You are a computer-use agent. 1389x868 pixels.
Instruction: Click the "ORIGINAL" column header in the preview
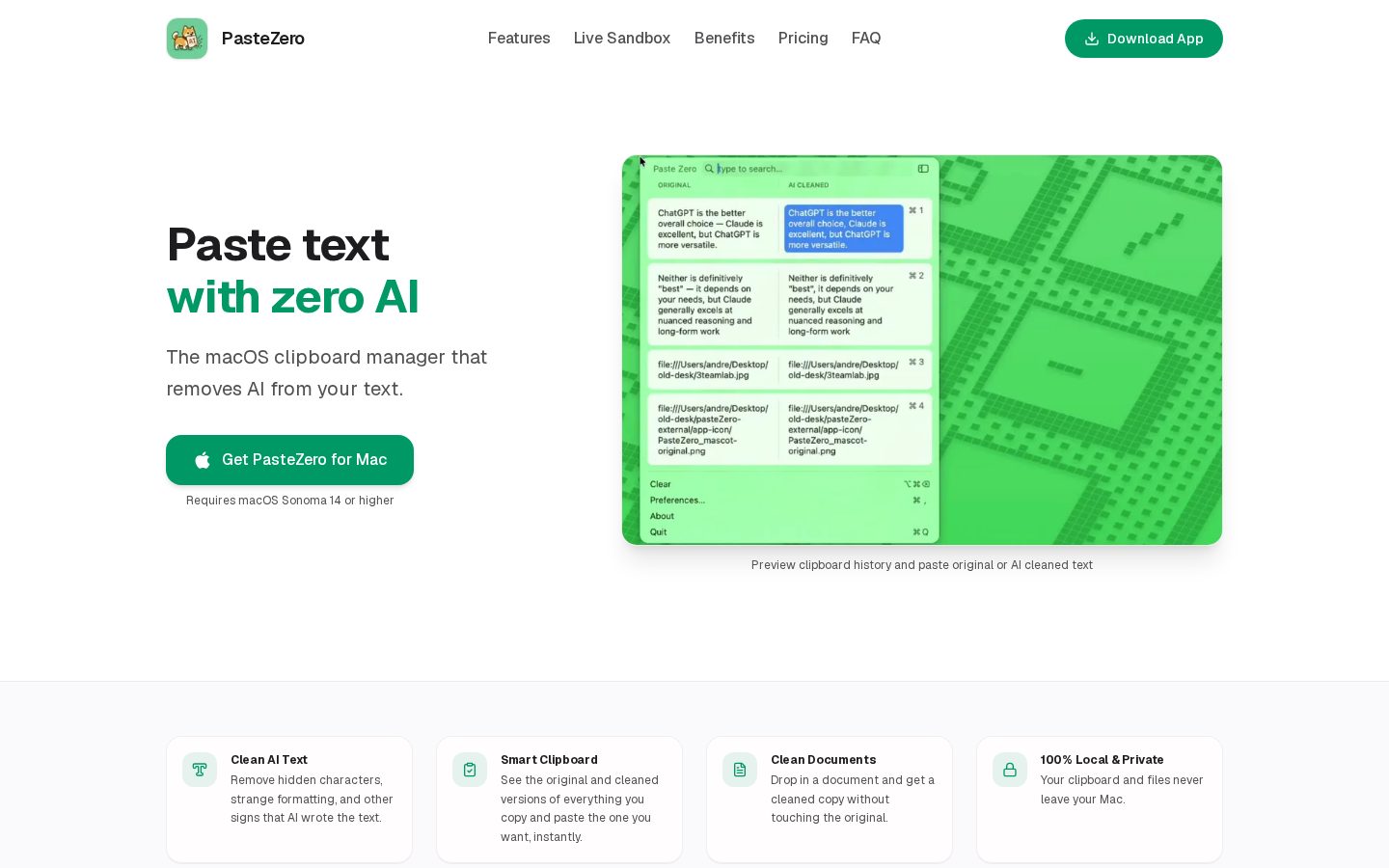tap(674, 185)
